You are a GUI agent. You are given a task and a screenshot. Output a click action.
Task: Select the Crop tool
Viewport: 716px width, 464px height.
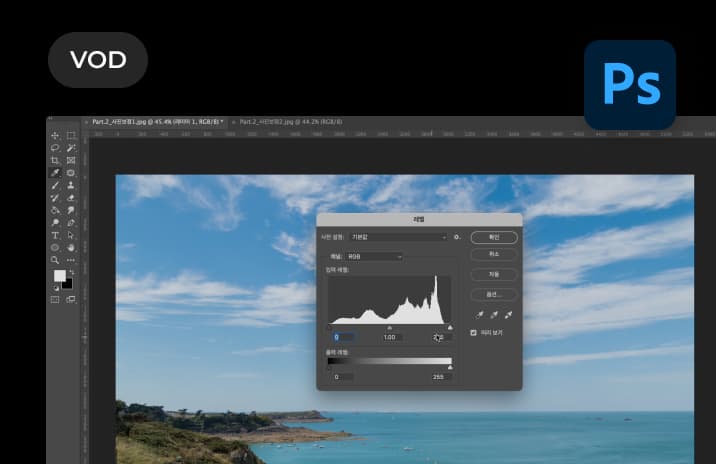(55, 160)
